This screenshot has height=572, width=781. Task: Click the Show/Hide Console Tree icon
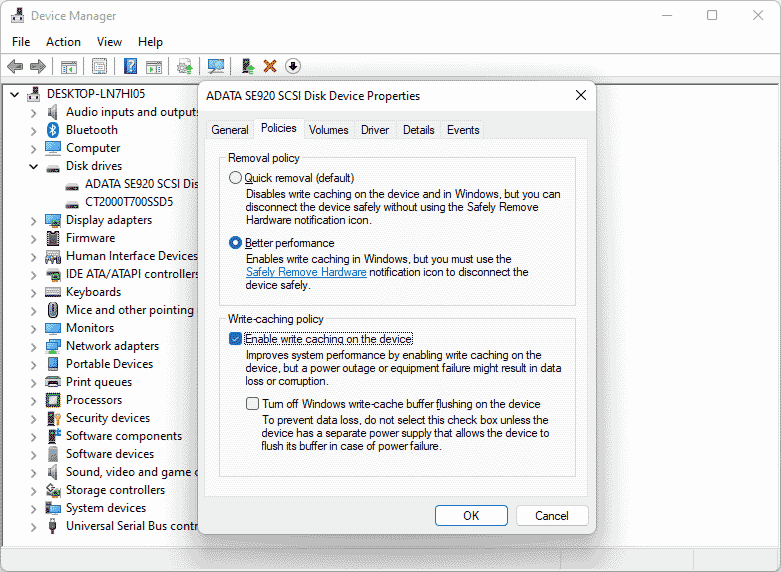click(x=69, y=66)
